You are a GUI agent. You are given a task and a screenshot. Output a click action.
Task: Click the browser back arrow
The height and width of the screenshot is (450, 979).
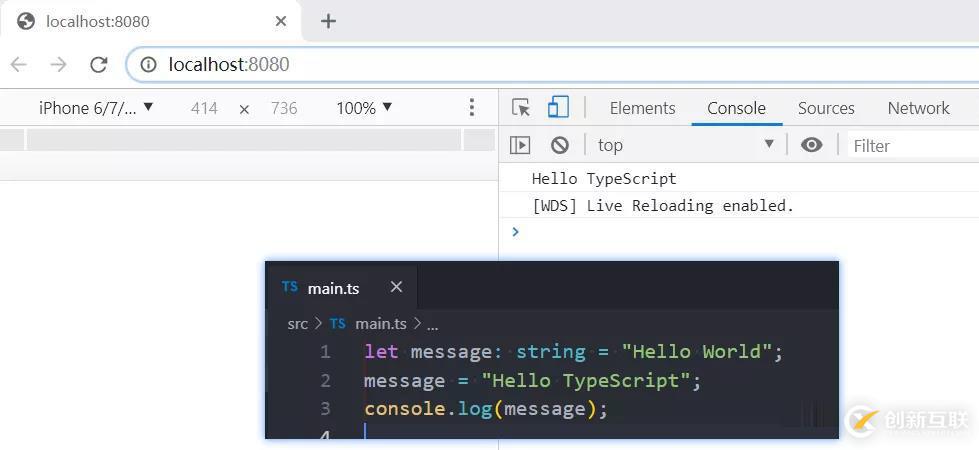[x=19, y=64]
